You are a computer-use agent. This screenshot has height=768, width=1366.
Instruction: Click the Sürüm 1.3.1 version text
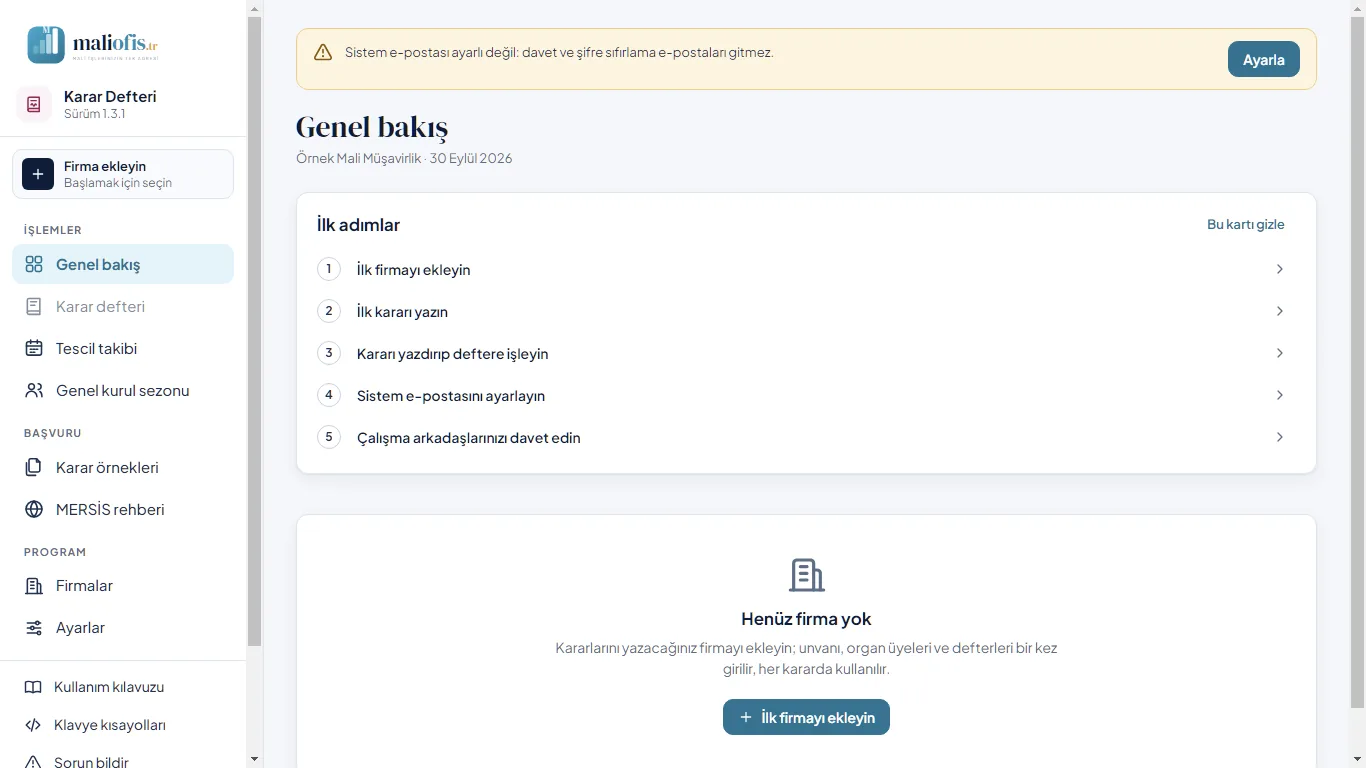pos(94,114)
